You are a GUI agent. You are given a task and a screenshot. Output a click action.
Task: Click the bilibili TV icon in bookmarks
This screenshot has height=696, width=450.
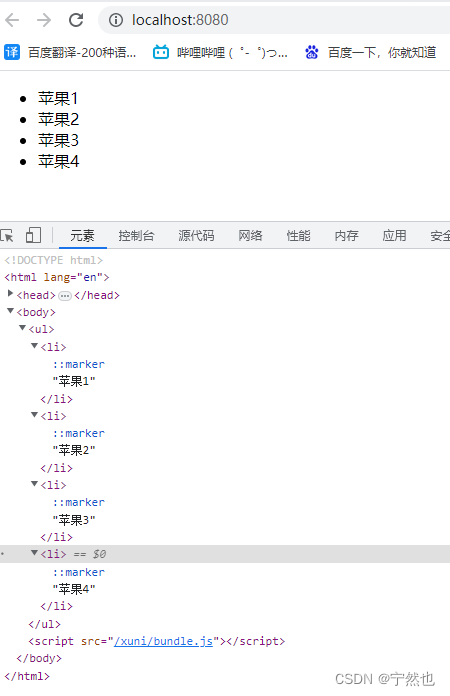click(161, 52)
